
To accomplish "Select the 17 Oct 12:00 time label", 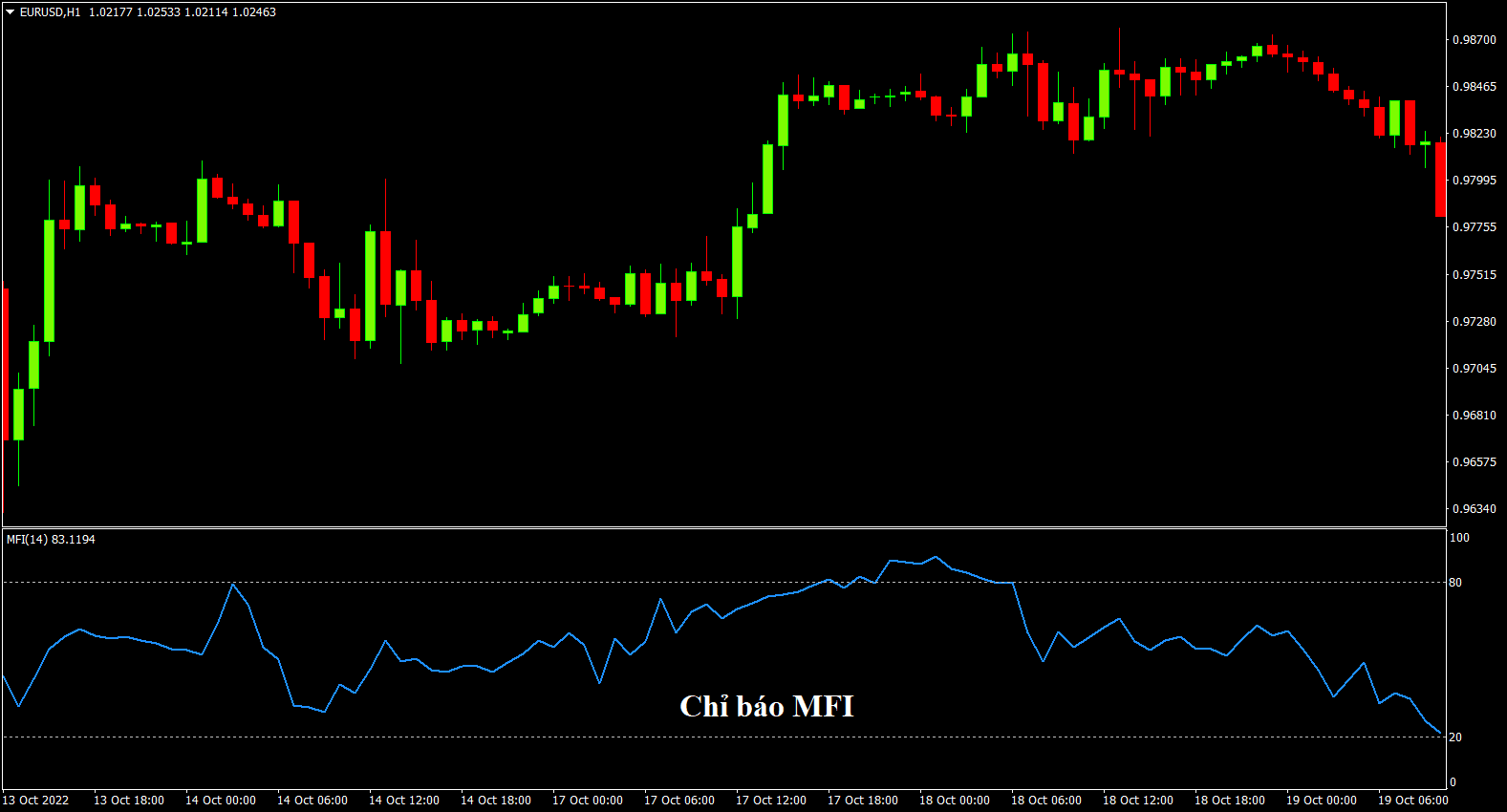I will (771, 801).
